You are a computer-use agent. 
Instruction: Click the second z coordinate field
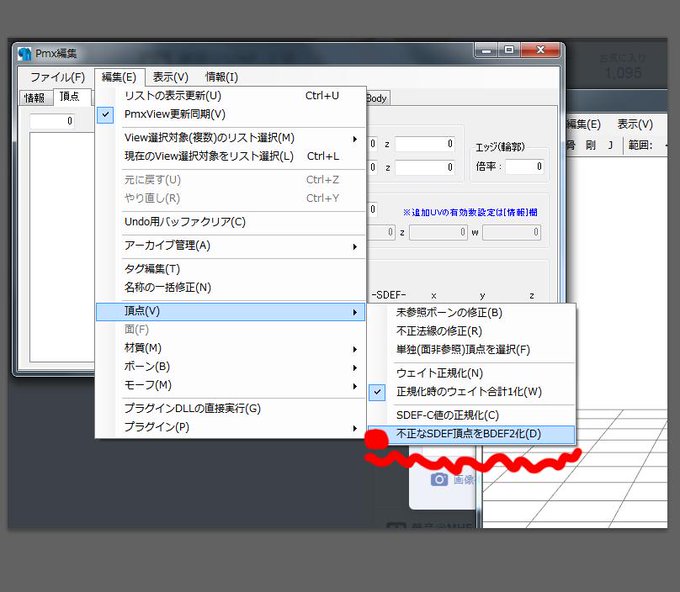pos(425,167)
